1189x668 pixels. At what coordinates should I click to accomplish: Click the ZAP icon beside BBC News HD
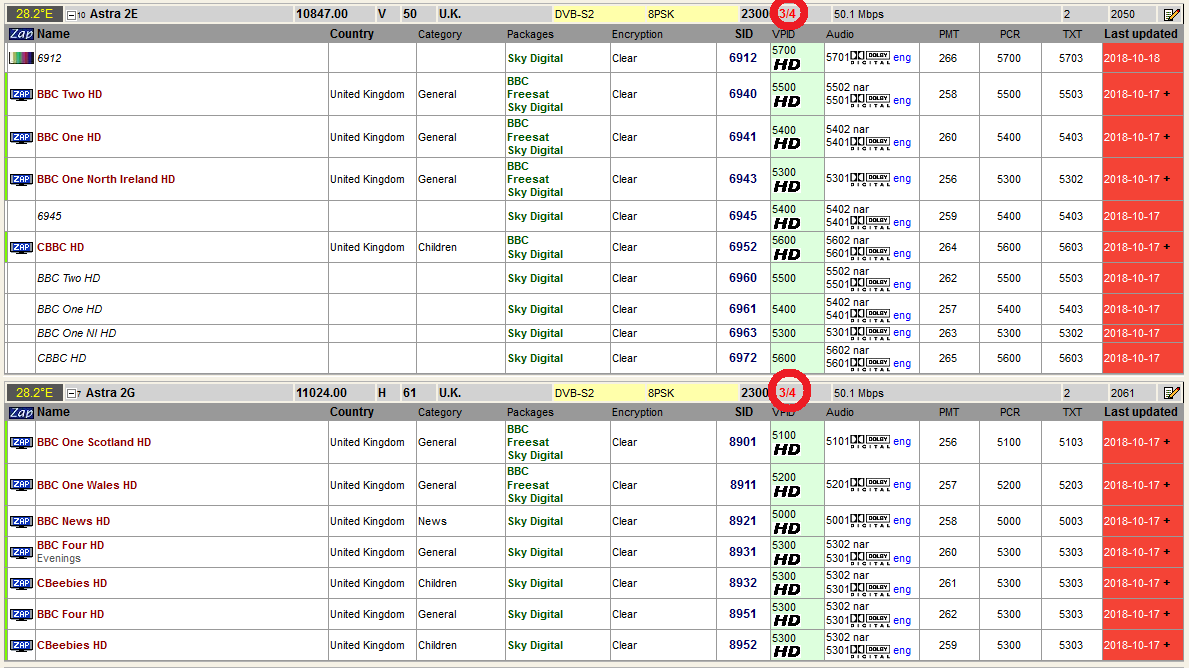21,522
